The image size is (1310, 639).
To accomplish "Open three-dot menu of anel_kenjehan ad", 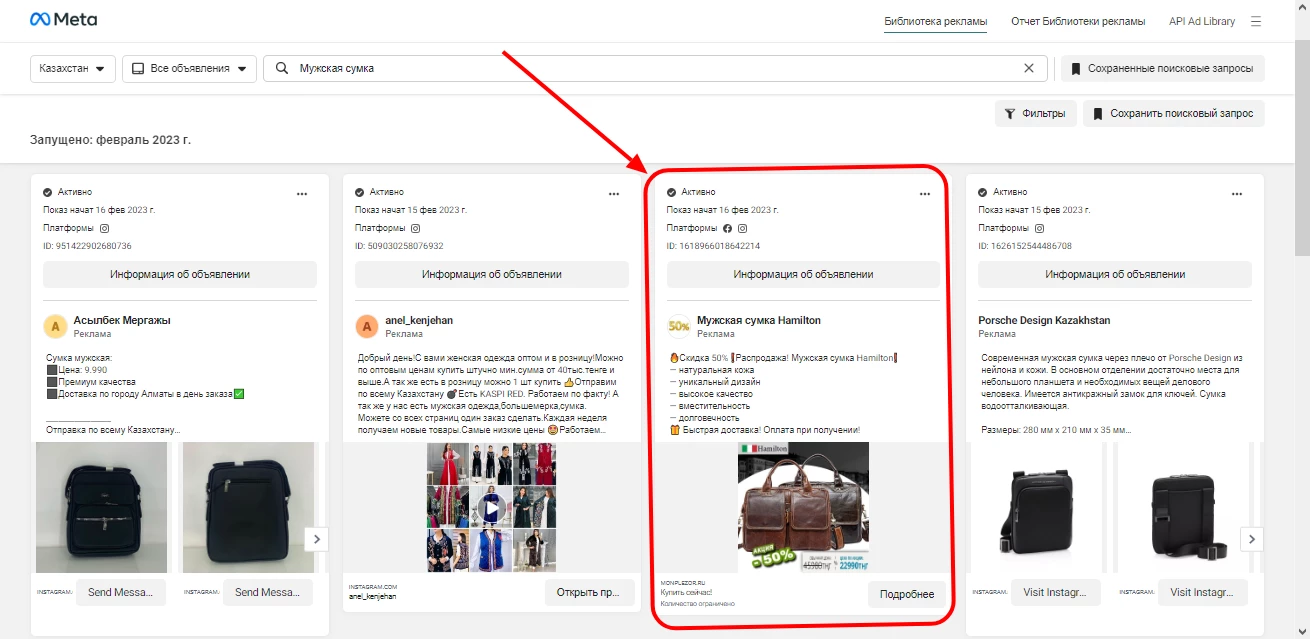I will point(614,194).
